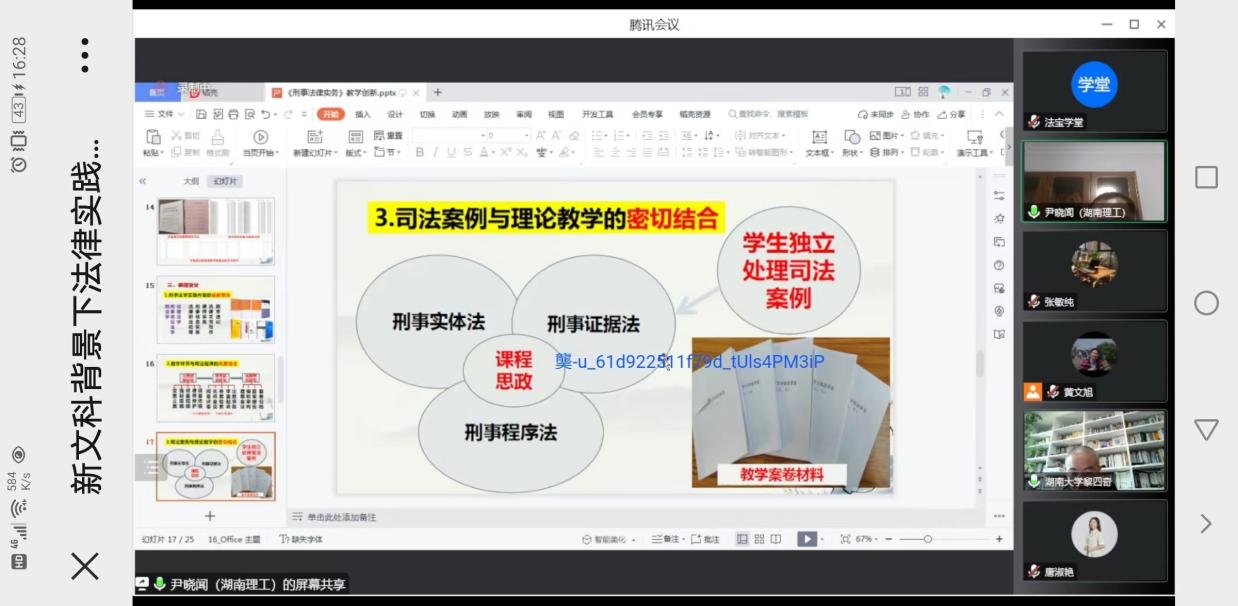Select slide 16 thumbnail

tap(215, 388)
